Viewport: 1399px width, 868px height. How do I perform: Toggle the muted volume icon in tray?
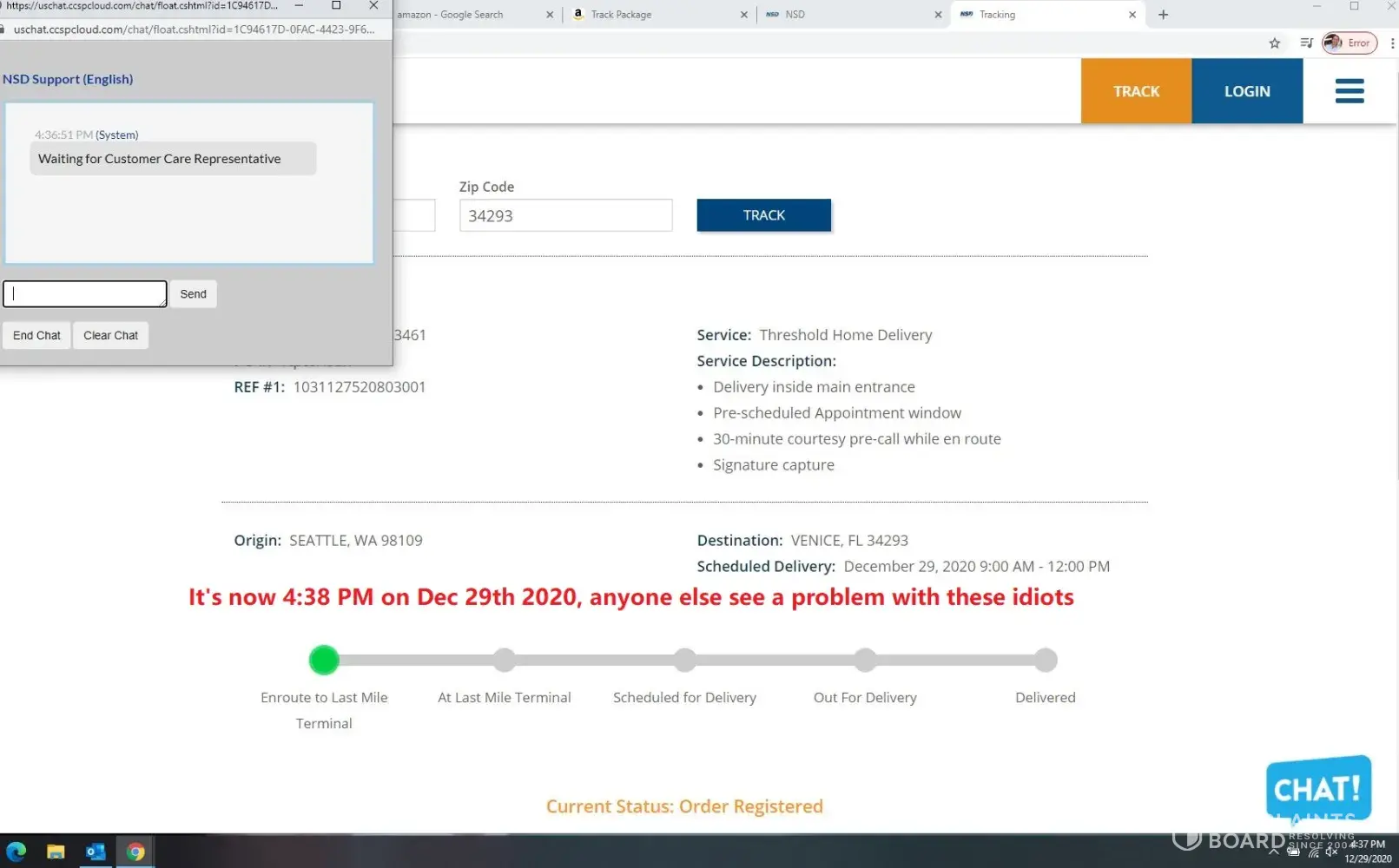click(x=1331, y=852)
